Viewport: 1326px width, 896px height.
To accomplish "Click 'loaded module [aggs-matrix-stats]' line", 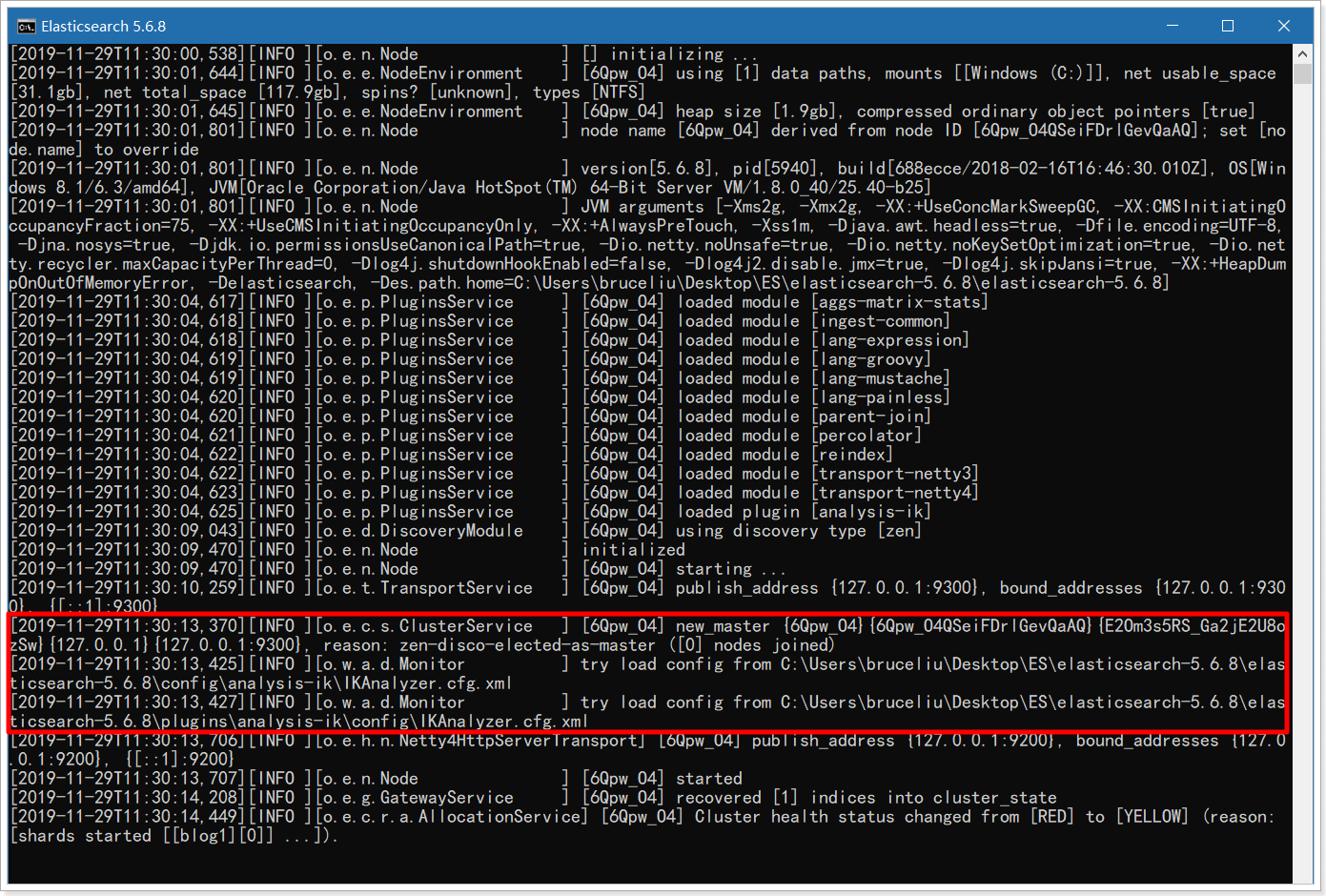I will 832,302.
